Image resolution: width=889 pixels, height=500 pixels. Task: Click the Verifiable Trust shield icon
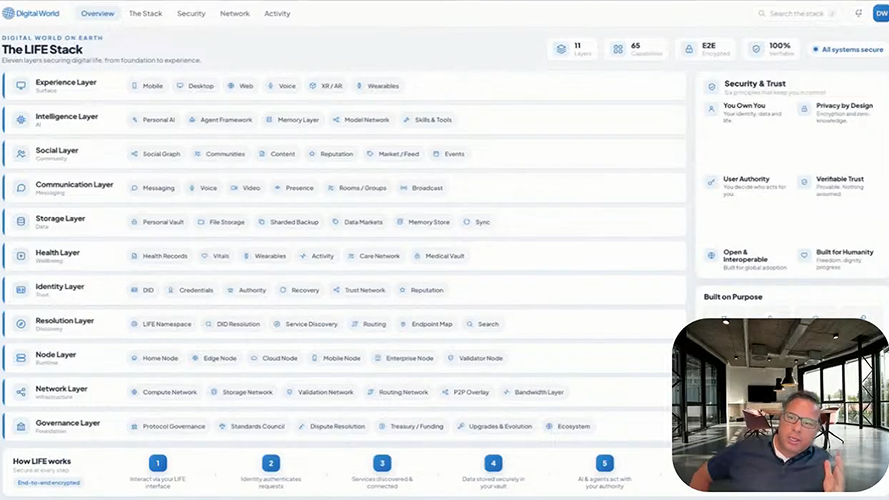click(x=804, y=182)
